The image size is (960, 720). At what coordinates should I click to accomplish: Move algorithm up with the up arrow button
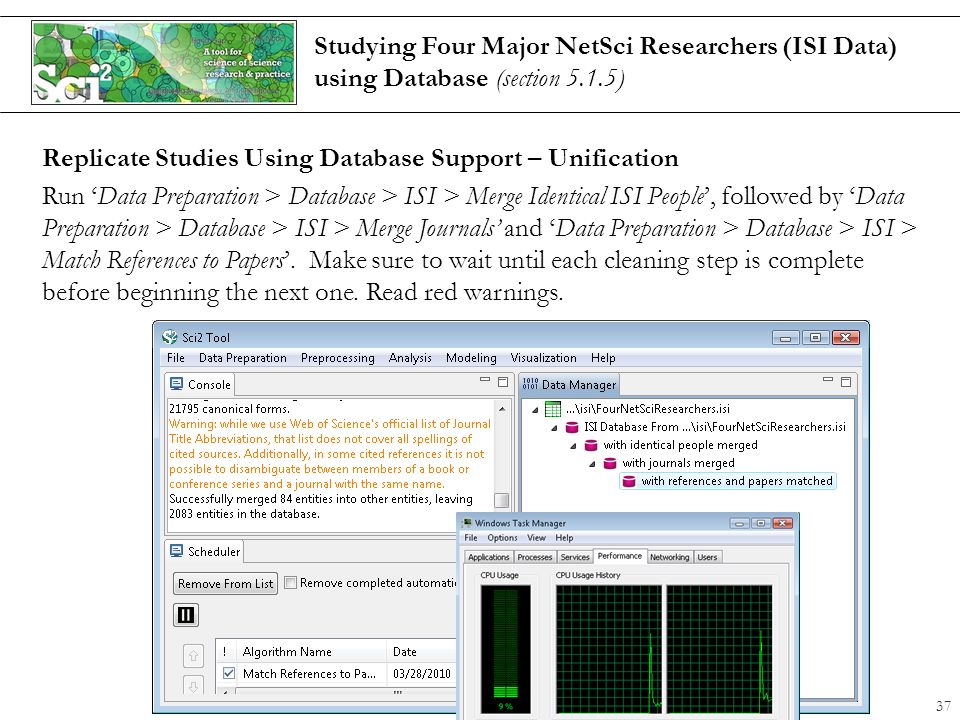[193, 656]
